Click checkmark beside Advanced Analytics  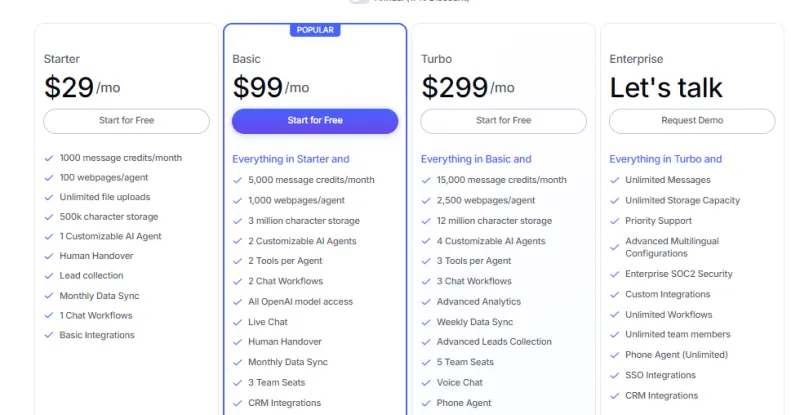pyautogui.click(x=426, y=302)
